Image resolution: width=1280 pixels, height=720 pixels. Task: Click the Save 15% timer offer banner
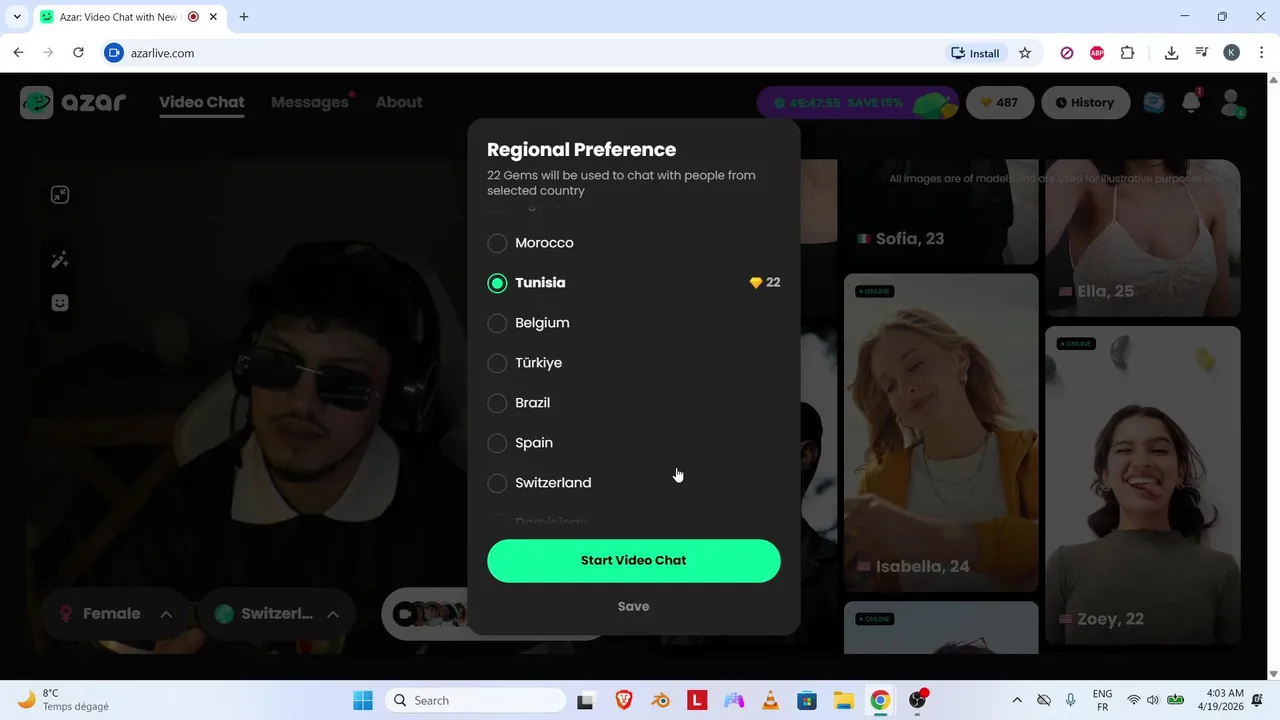[858, 102]
